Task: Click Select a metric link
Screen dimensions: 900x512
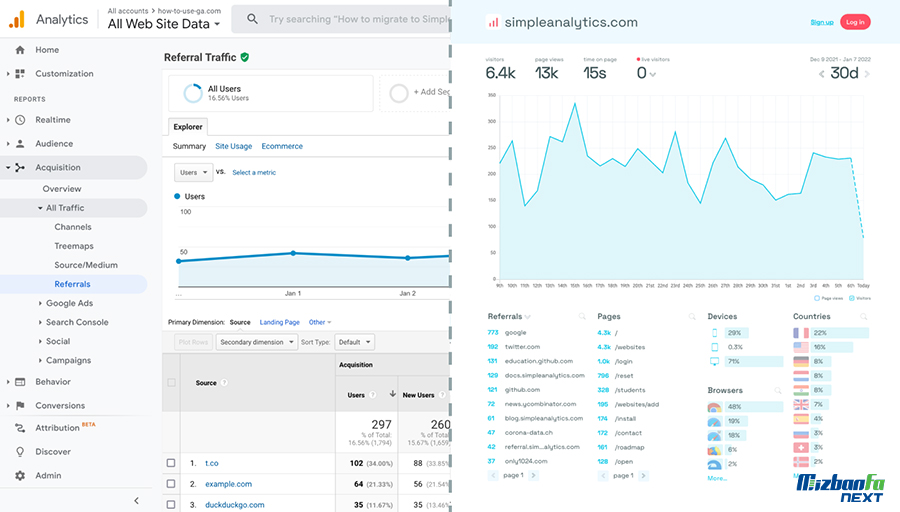Action: click(254, 172)
